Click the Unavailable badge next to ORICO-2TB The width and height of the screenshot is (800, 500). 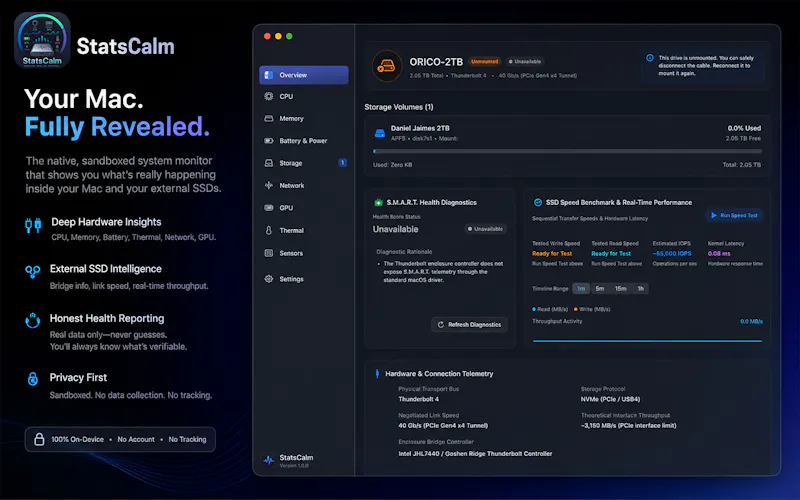pyautogui.click(x=524, y=62)
